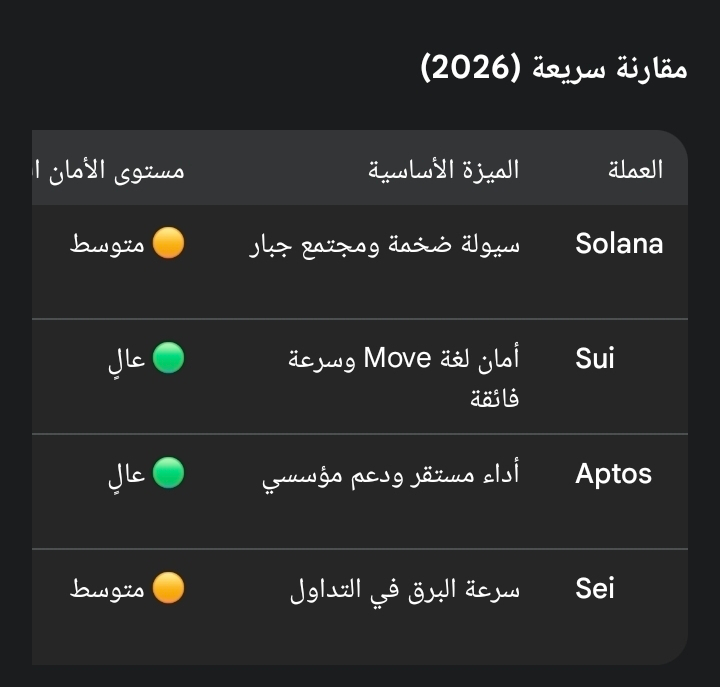Screen dimensions: 720x687
Task: Click Sei's feature text سرعة البرق في التداول
Action: coord(405,589)
